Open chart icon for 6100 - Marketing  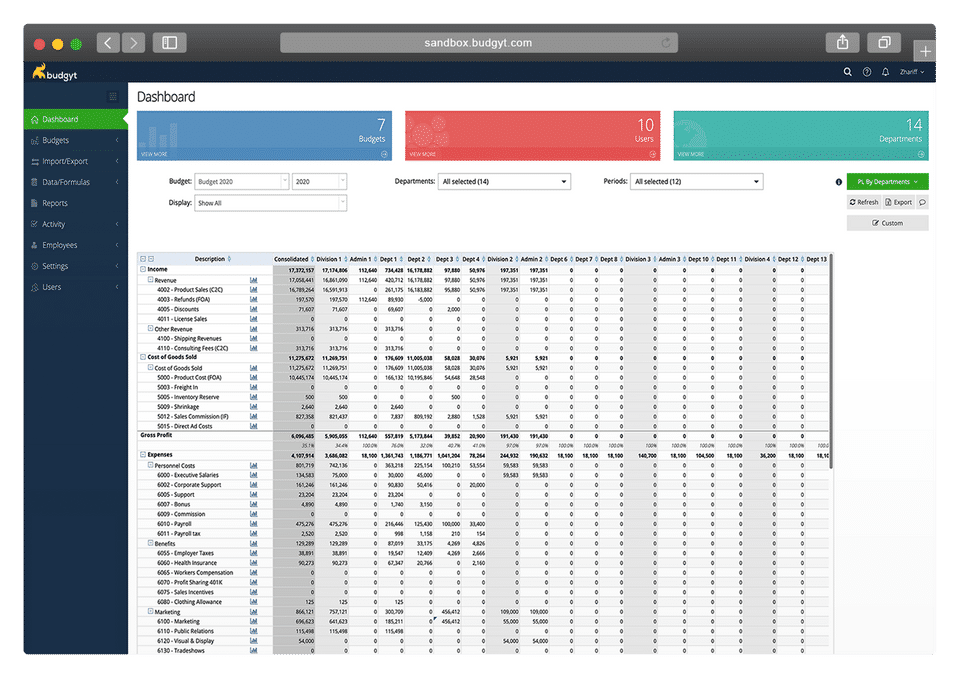point(253,621)
